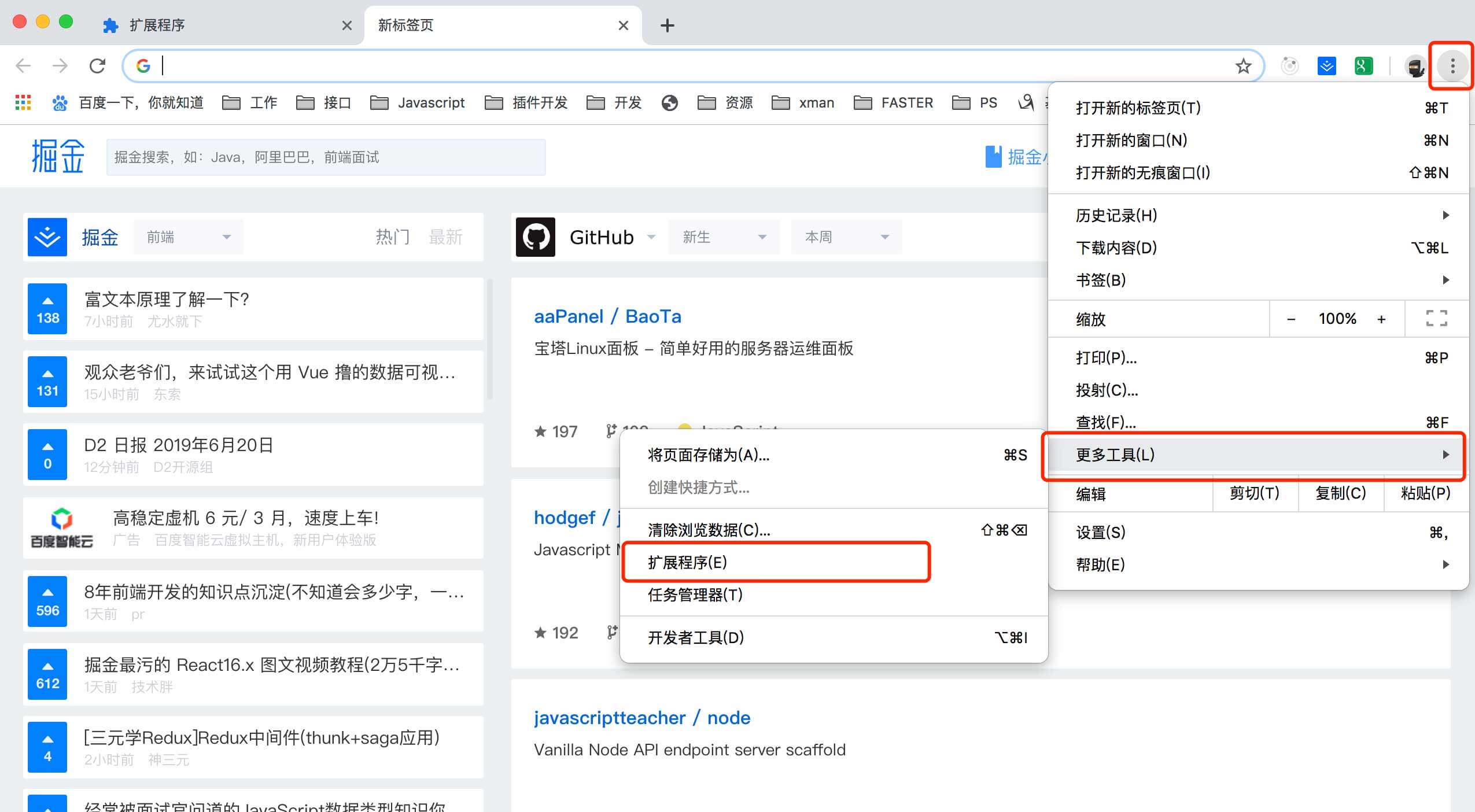Upvote the 8年前端开发 article
Image resolution: width=1475 pixels, height=812 pixels.
[x=47, y=602]
